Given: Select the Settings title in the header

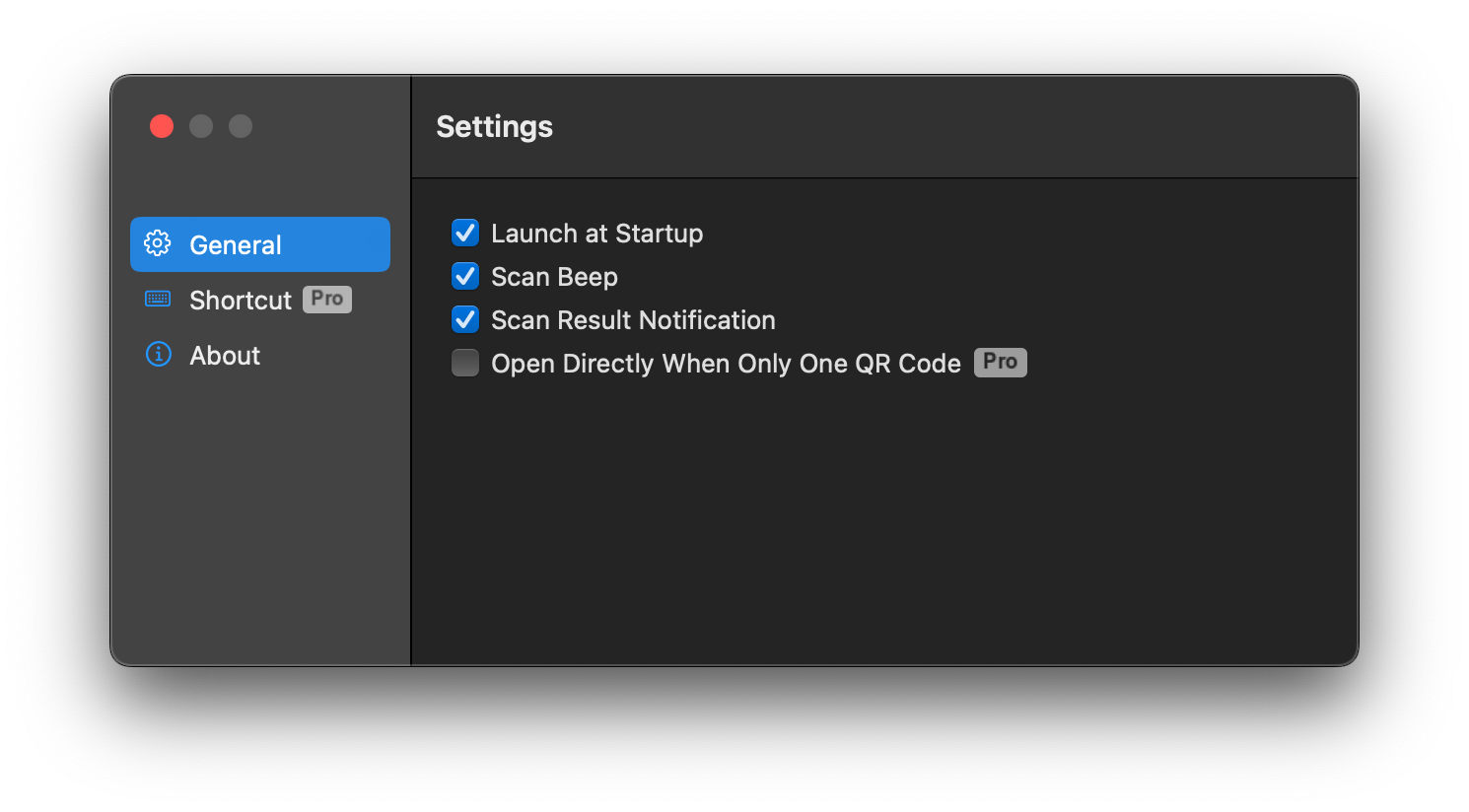Looking at the screenshot, I should 494,126.
